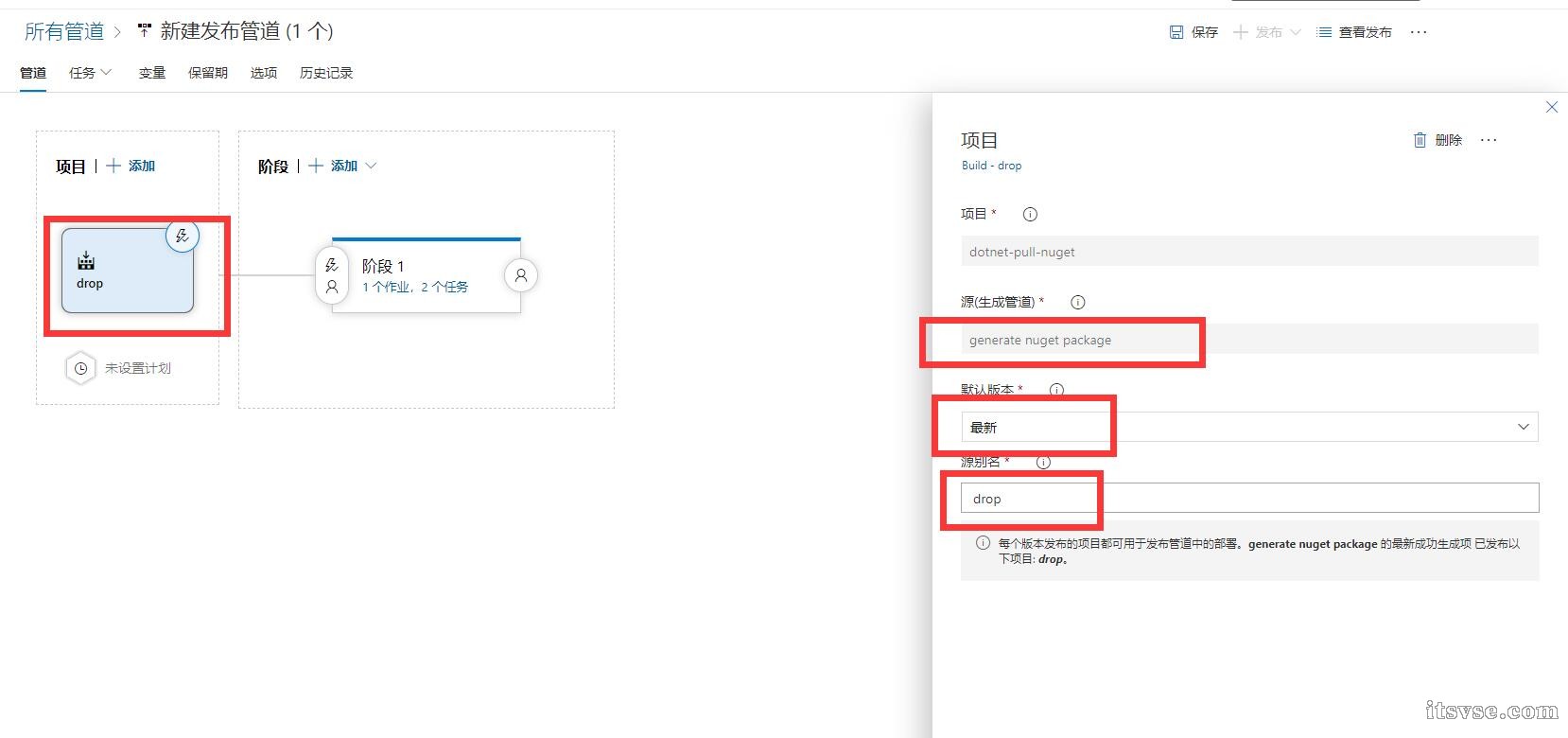Switch to the 历史记录 tab
Image resolution: width=1568 pixels, height=738 pixels.
(326, 73)
